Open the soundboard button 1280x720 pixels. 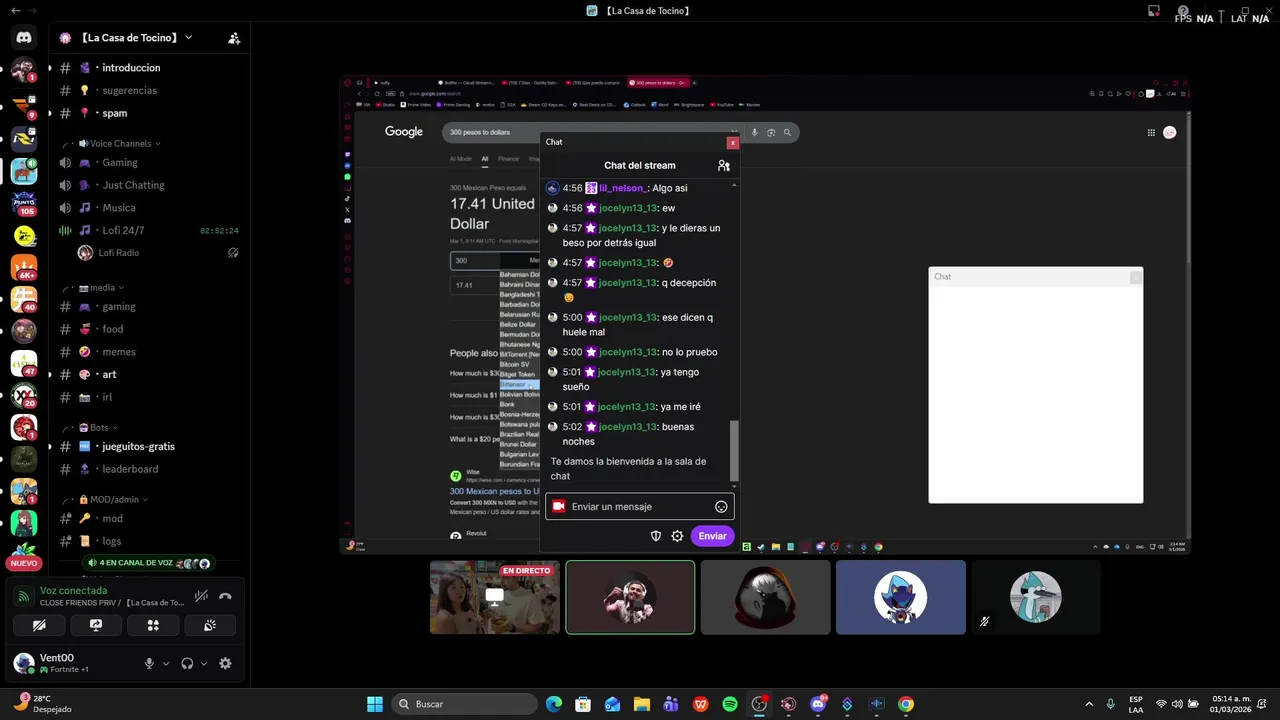click(x=210, y=625)
